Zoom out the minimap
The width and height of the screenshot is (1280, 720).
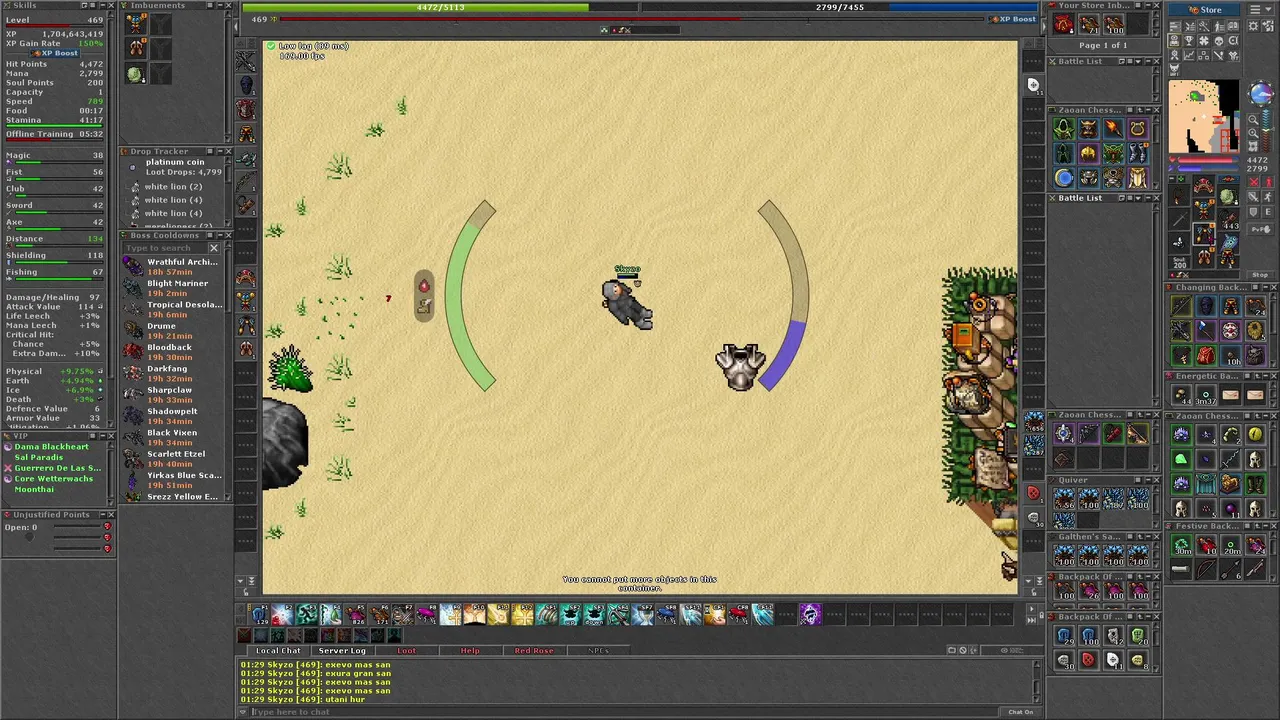point(1253,120)
